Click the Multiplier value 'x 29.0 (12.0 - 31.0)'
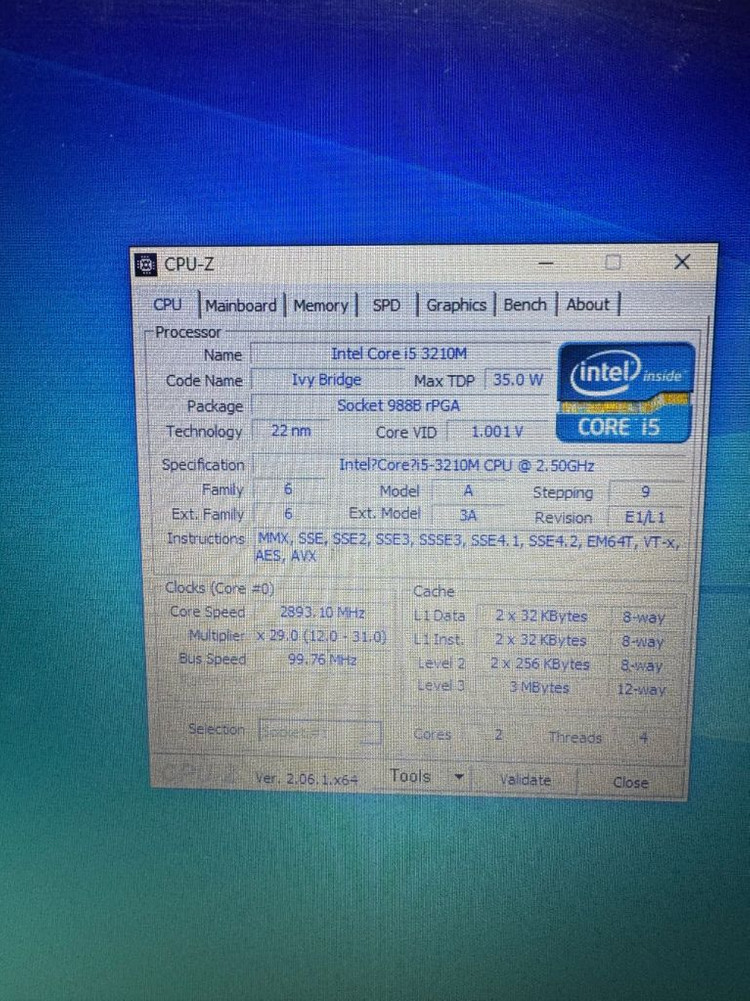Screen dimensions: 750x1001 (322, 636)
